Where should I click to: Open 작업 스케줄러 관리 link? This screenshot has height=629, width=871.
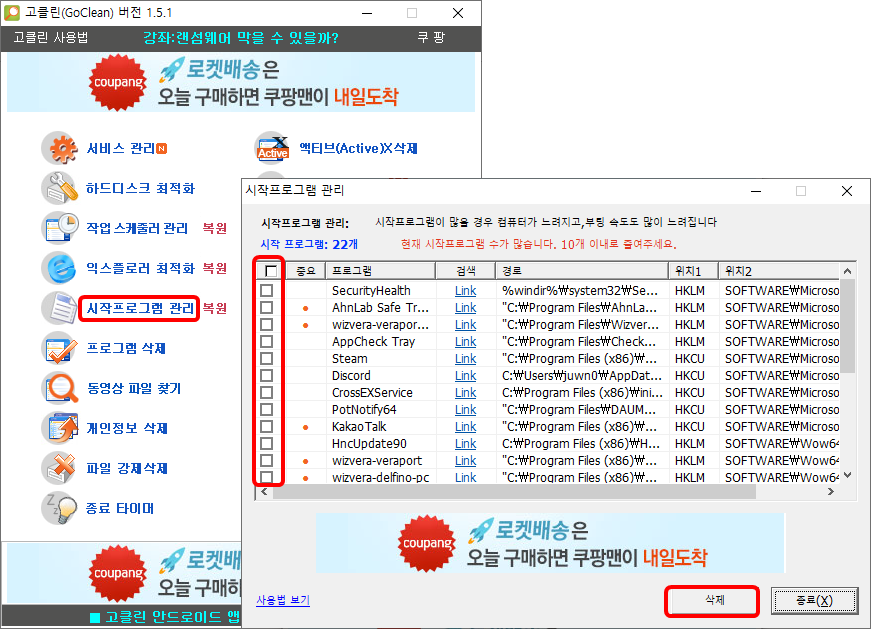tap(137, 228)
